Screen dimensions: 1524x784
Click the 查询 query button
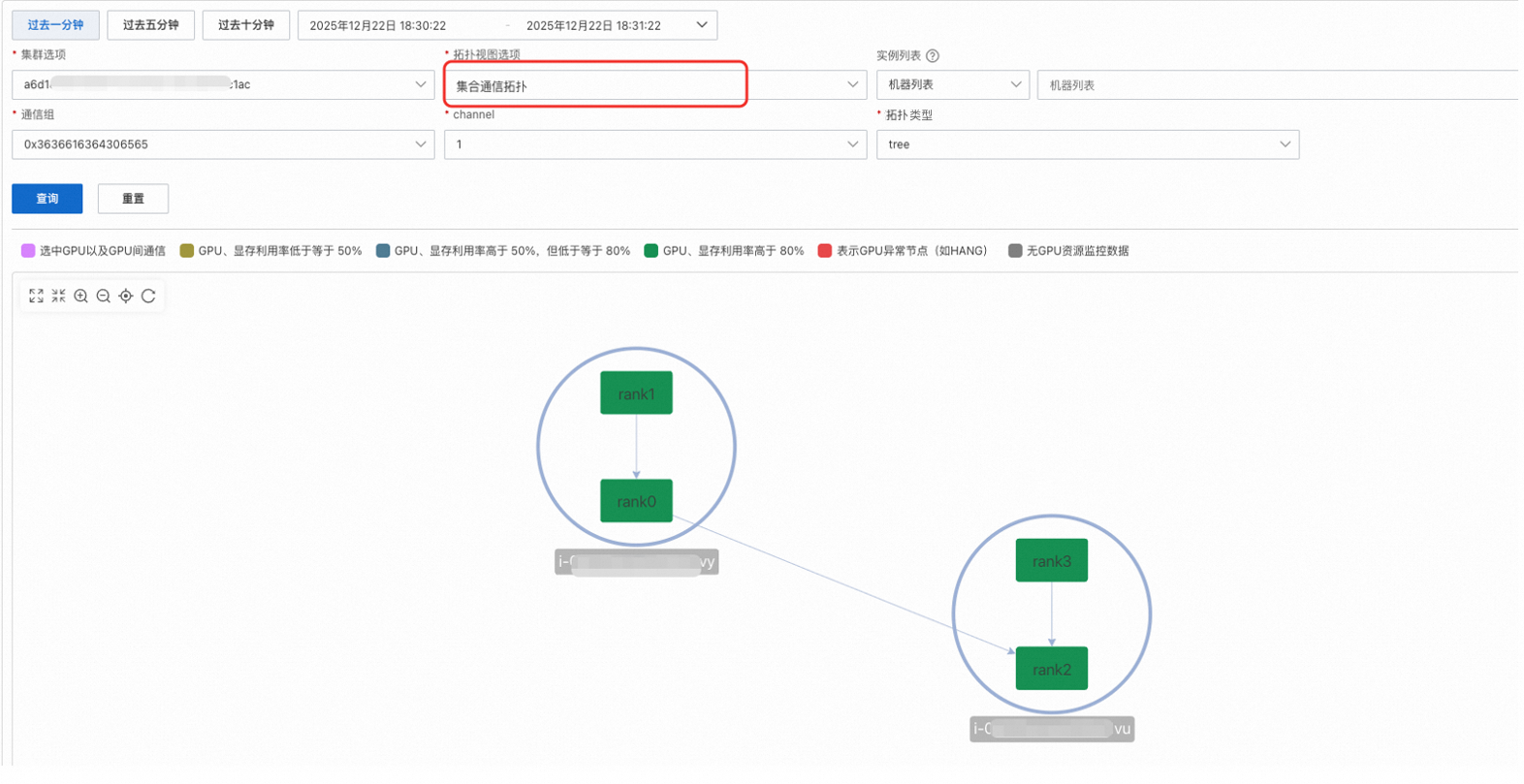pos(47,199)
